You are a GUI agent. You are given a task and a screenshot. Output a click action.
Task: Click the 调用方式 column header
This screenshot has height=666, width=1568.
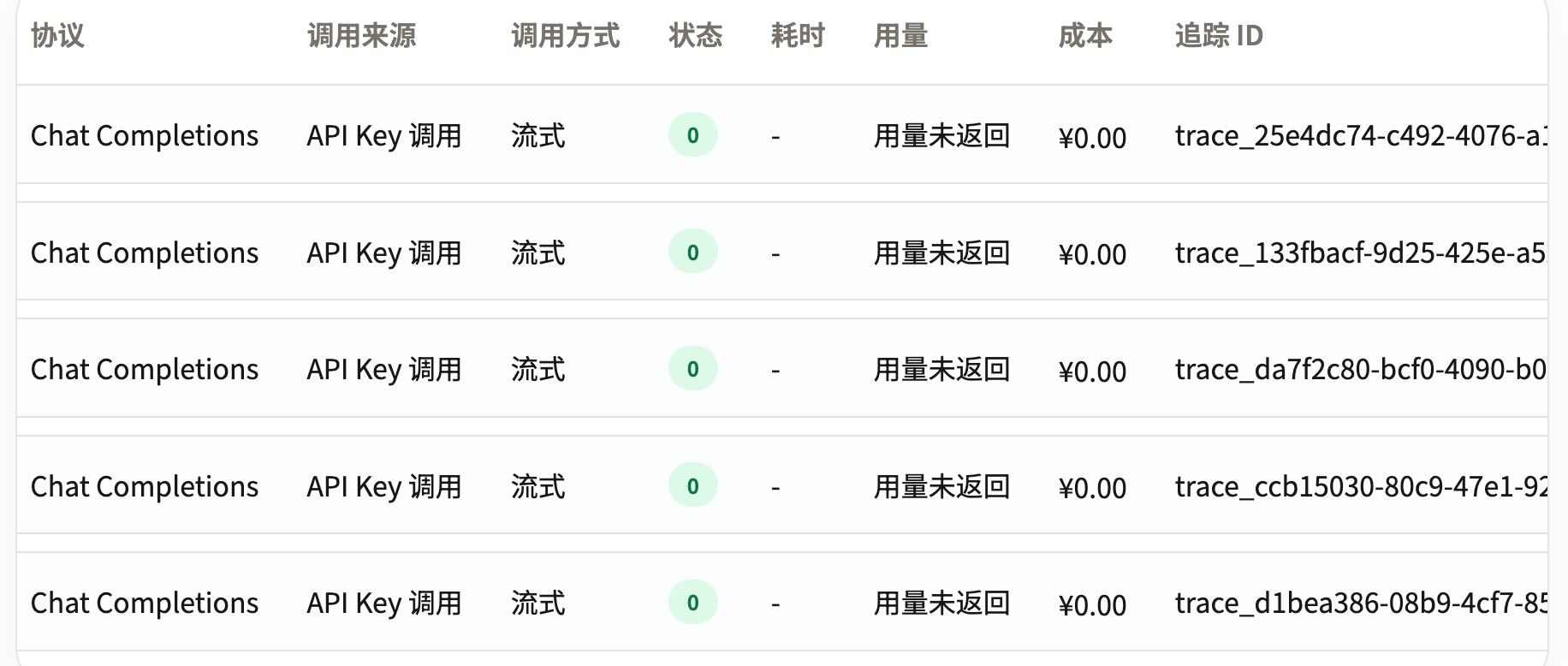(565, 36)
